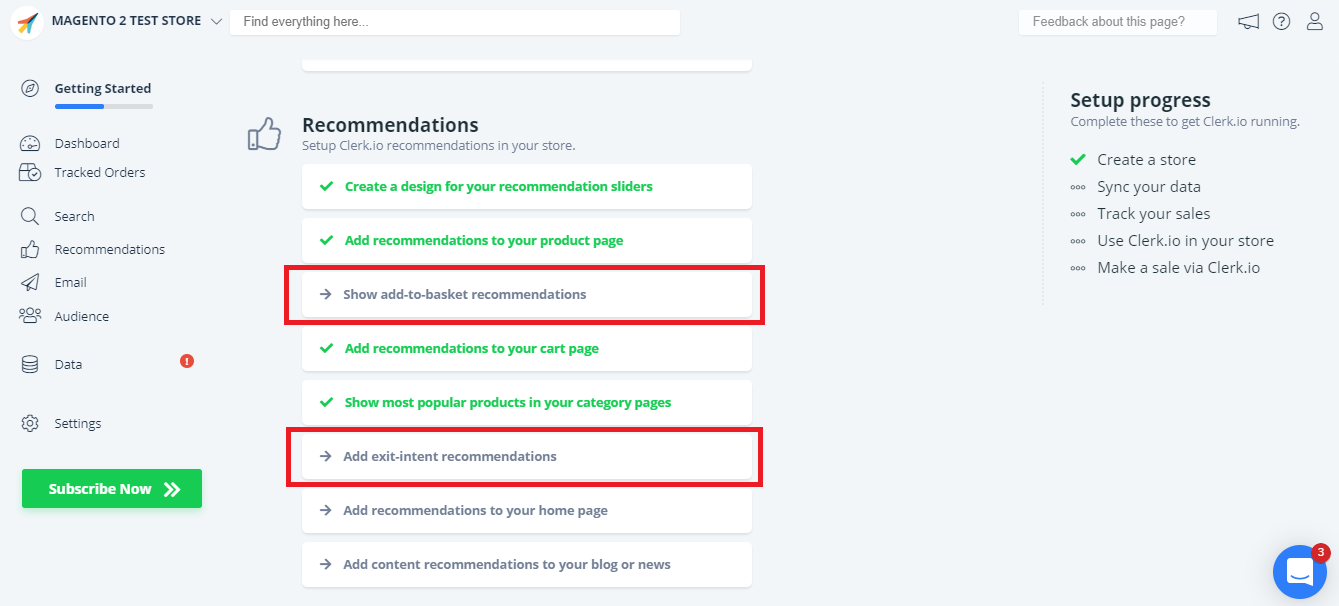Expand Add recommendations to your home page

pyautogui.click(x=526, y=511)
